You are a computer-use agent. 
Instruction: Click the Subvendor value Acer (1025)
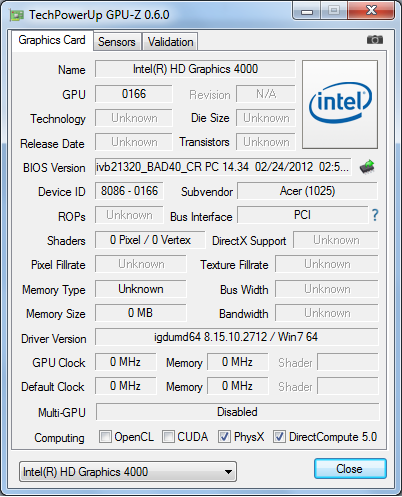point(307,191)
